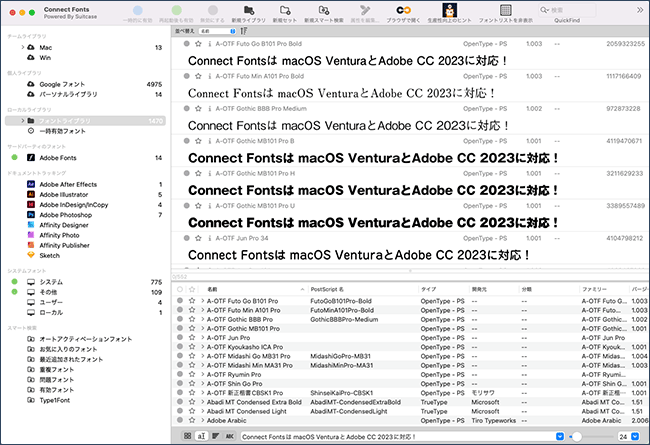Select Adobe InDesign/InCopy in sidebar
This screenshot has width=650, height=445.
[73, 204]
